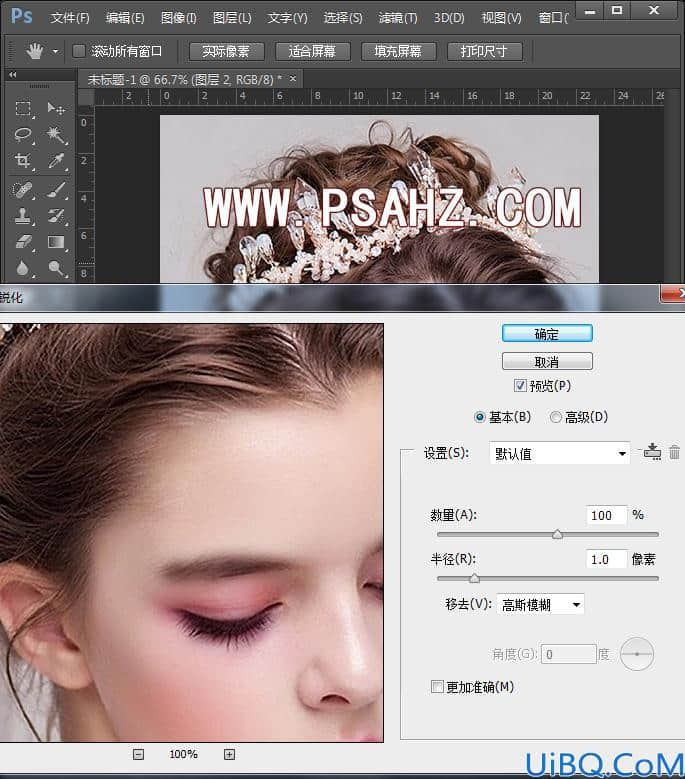Open the 选择(S) menu

click(343, 18)
